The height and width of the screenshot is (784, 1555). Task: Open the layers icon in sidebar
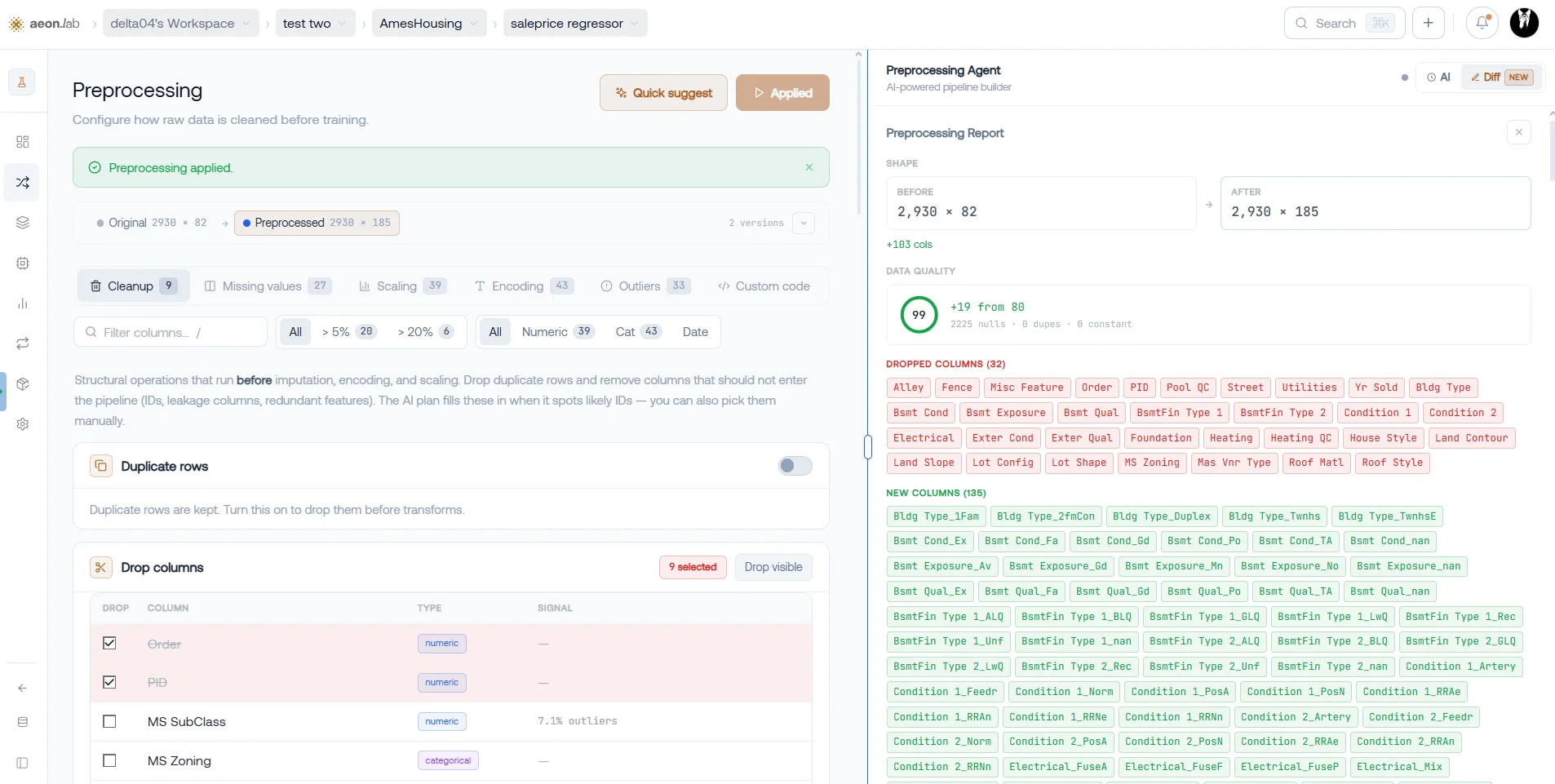(23, 223)
